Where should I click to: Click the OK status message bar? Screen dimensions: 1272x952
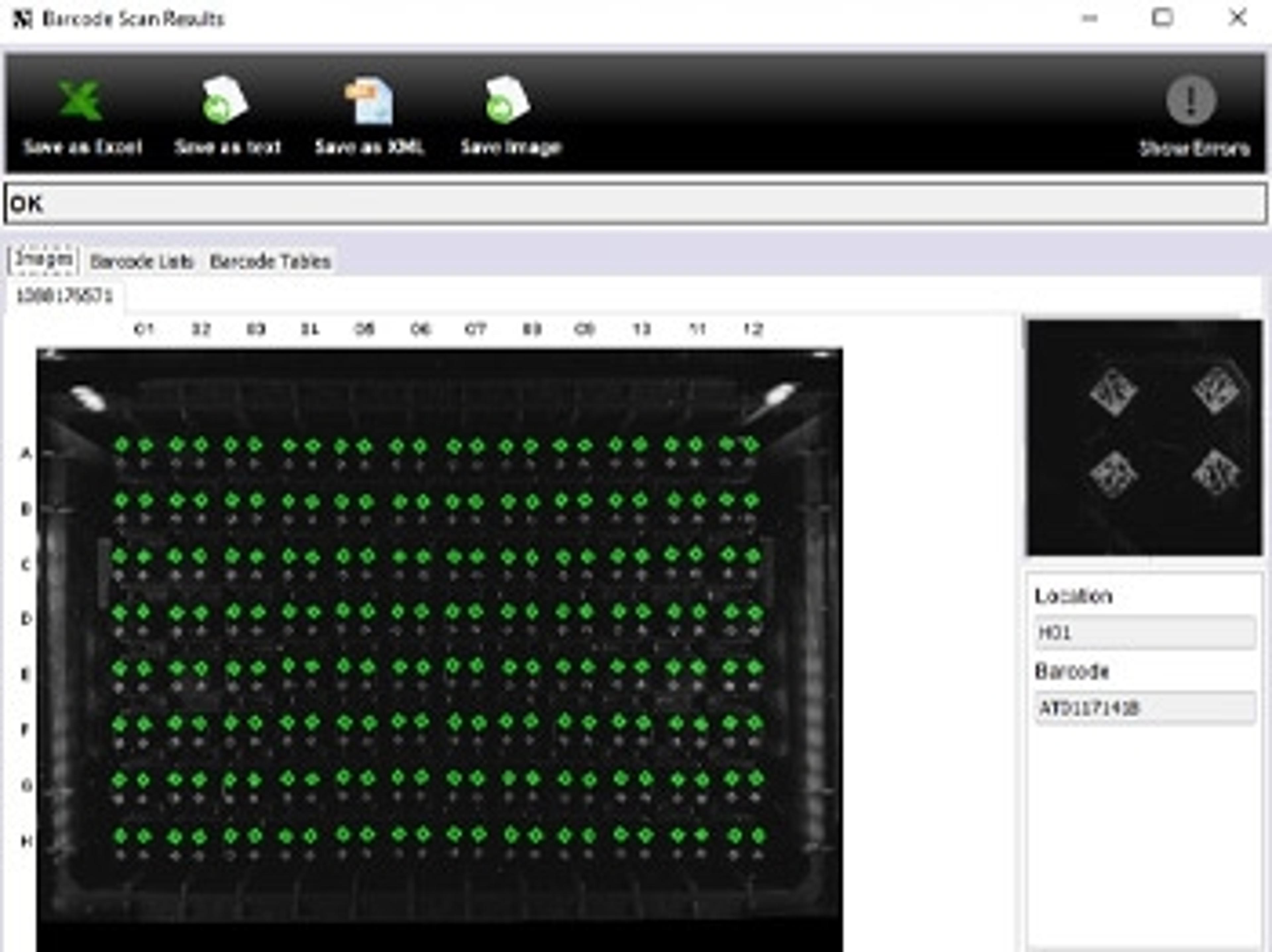click(635, 204)
